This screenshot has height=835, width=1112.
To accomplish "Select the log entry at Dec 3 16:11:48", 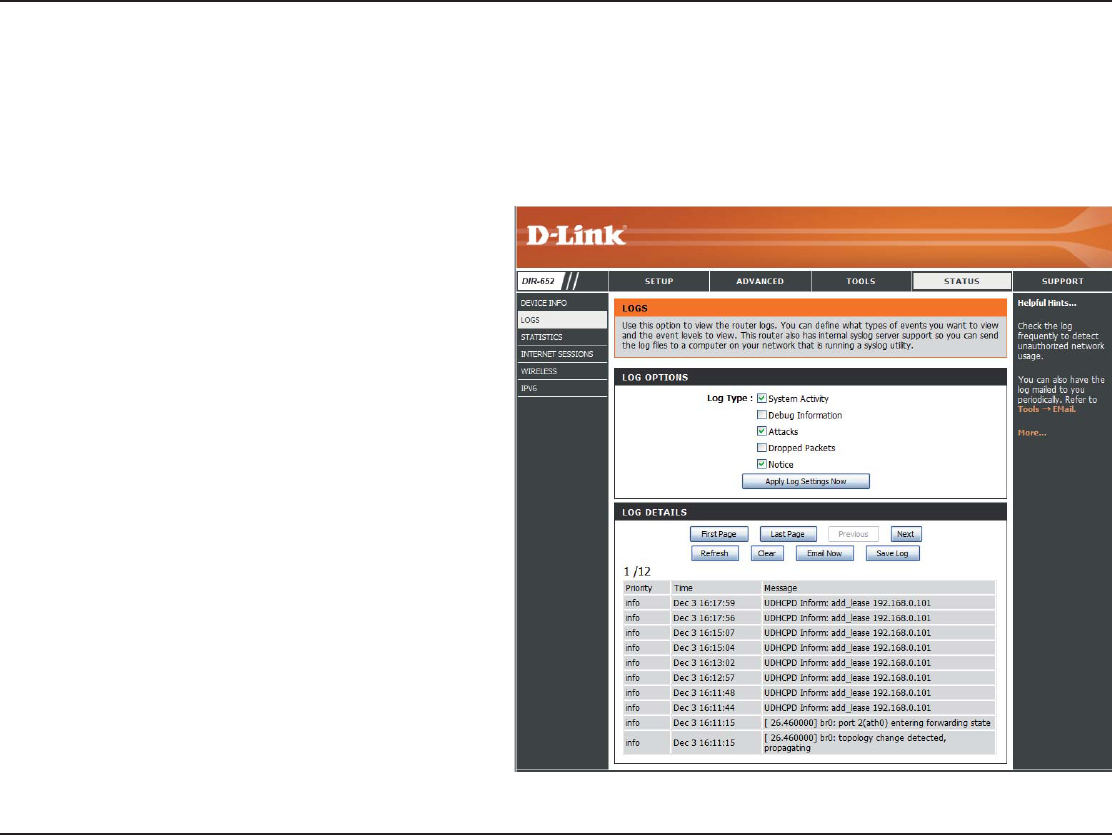I will [809, 692].
